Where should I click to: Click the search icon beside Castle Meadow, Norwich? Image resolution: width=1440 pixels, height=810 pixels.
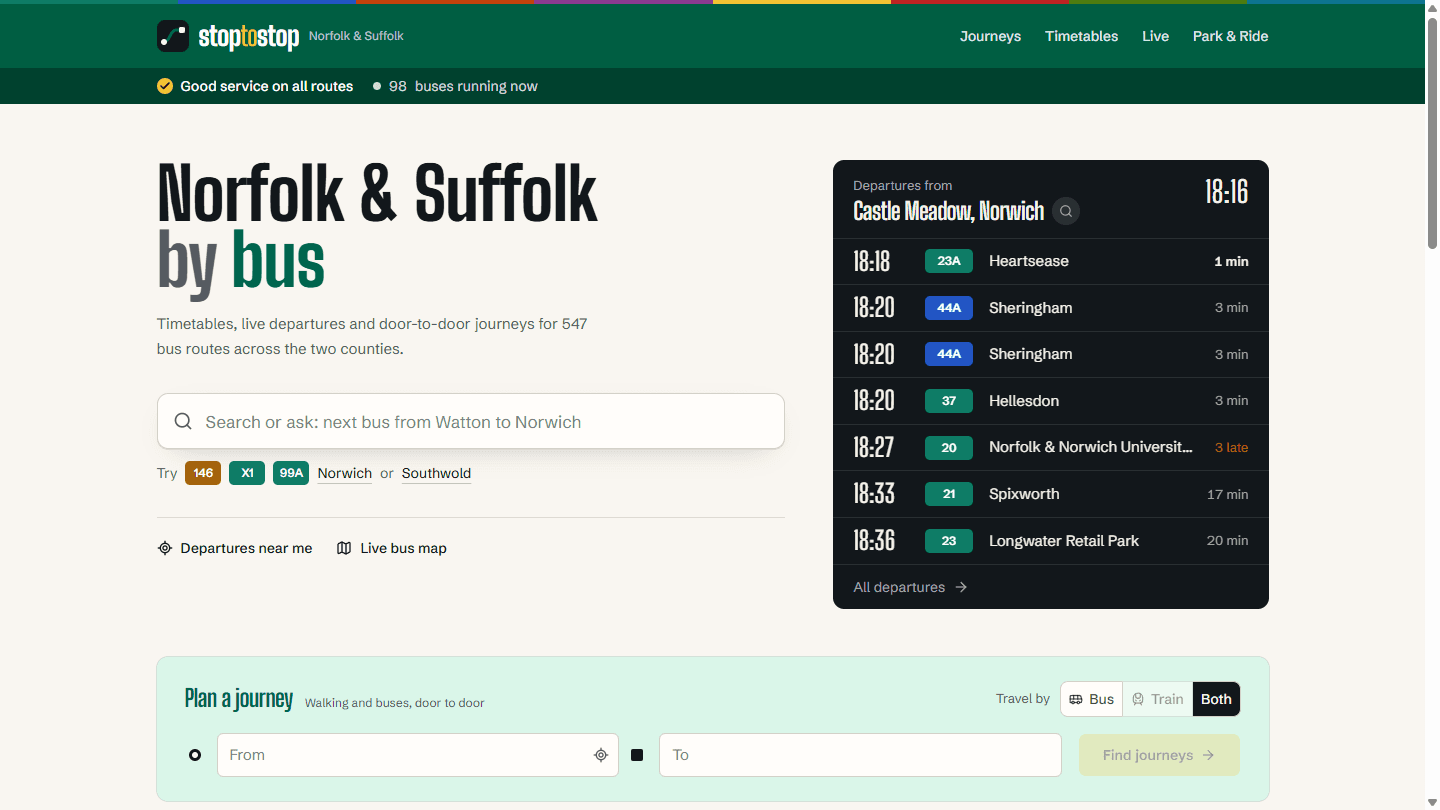(x=1066, y=211)
